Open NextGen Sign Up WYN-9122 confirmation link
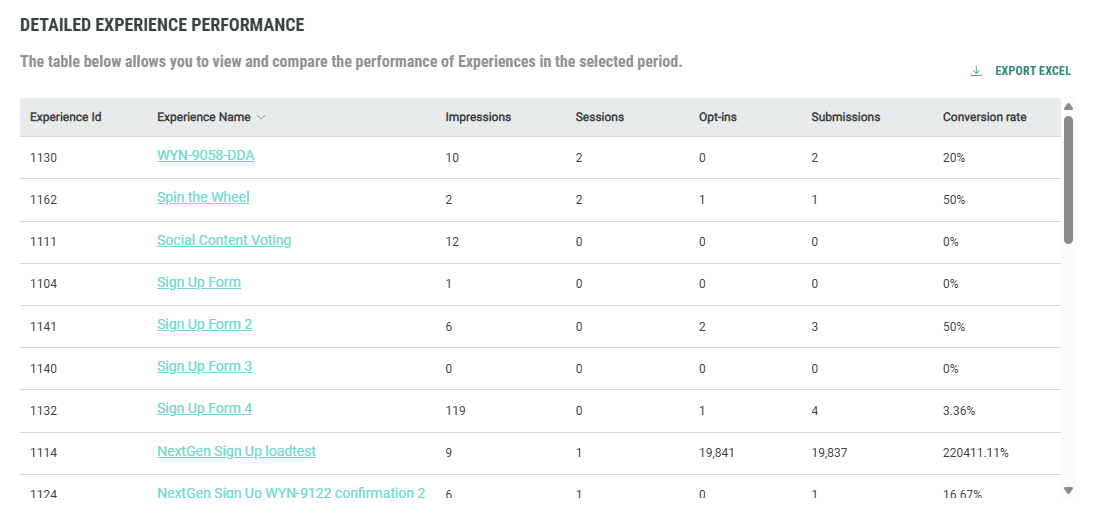 [x=291, y=493]
